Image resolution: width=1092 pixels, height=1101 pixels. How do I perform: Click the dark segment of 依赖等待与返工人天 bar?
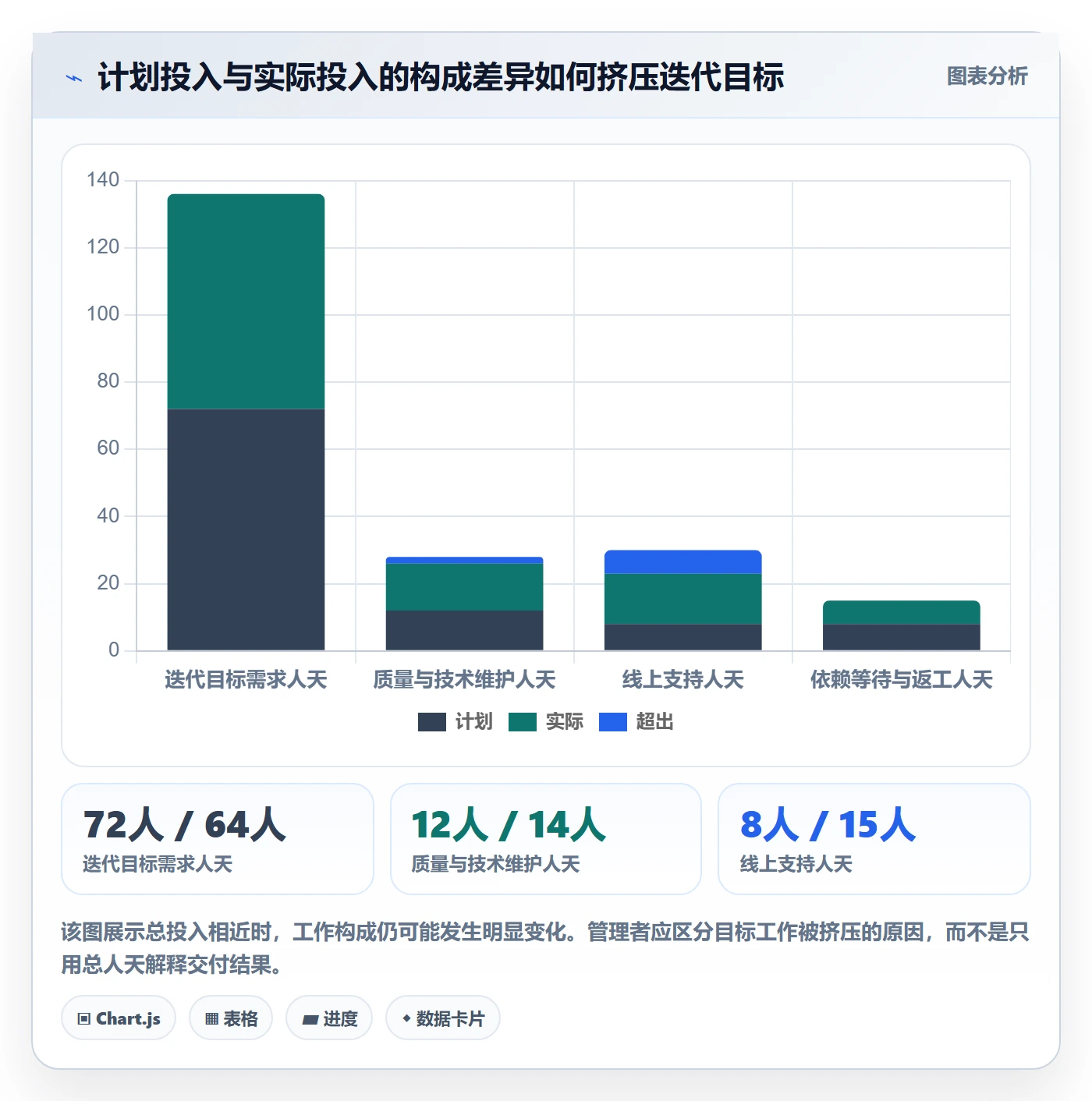coord(901,637)
